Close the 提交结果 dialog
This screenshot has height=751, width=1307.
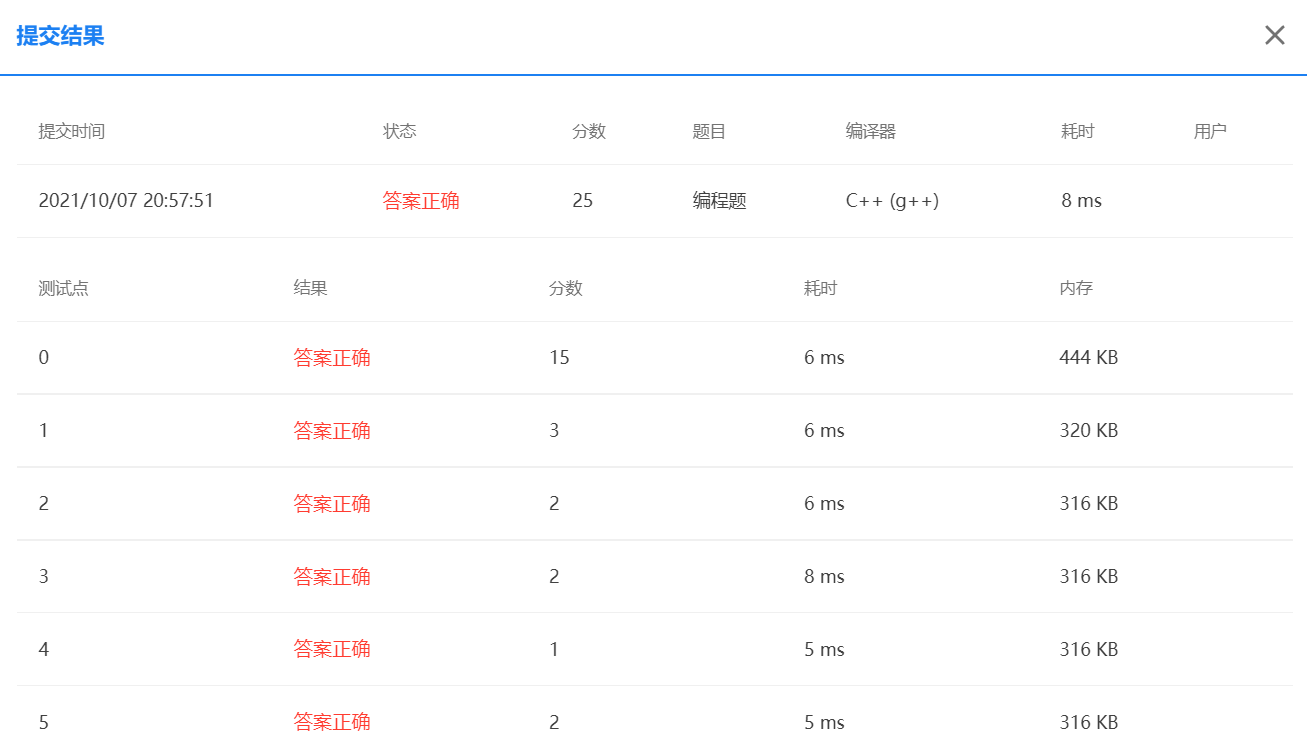pyautogui.click(x=1274, y=35)
